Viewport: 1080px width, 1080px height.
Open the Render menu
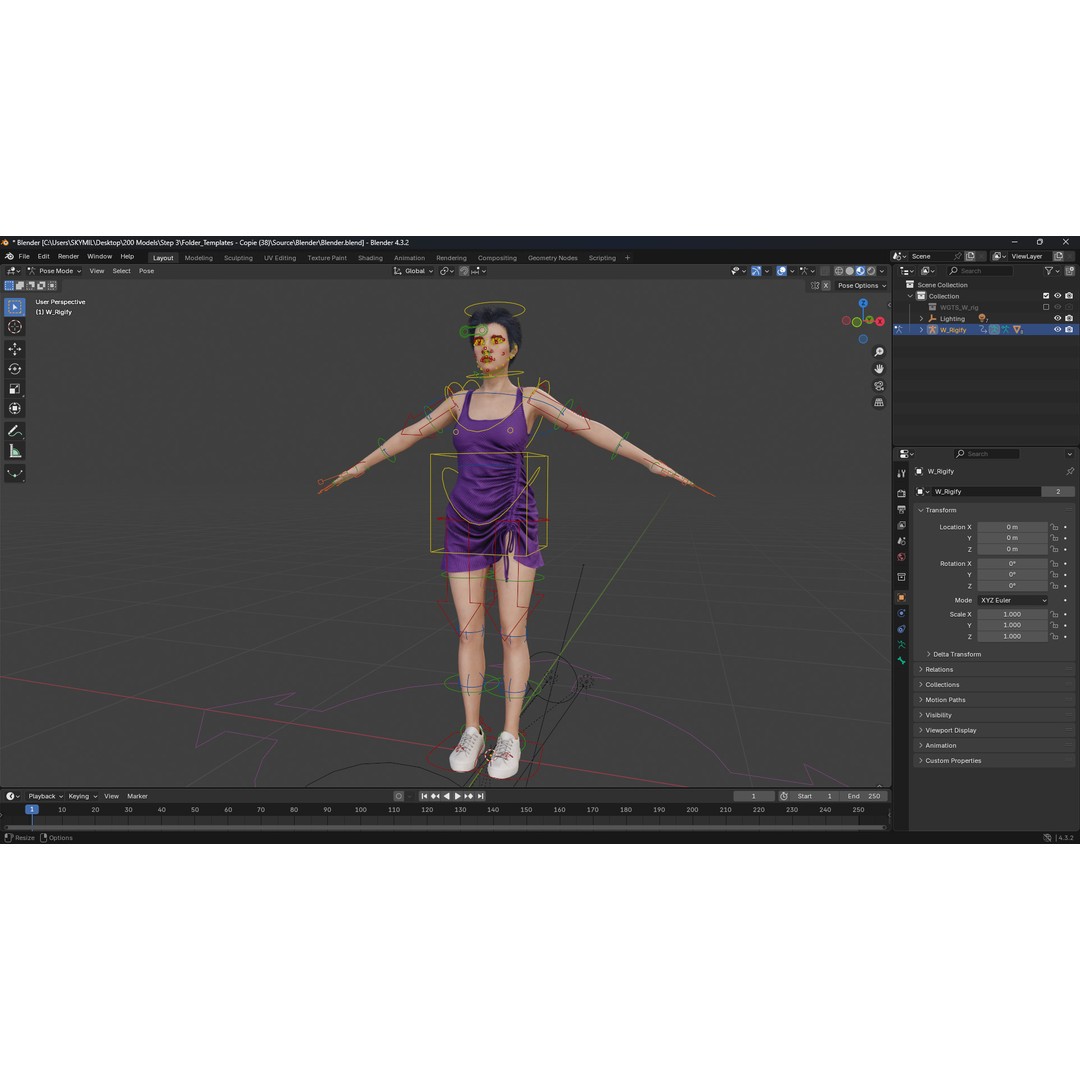coord(68,256)
